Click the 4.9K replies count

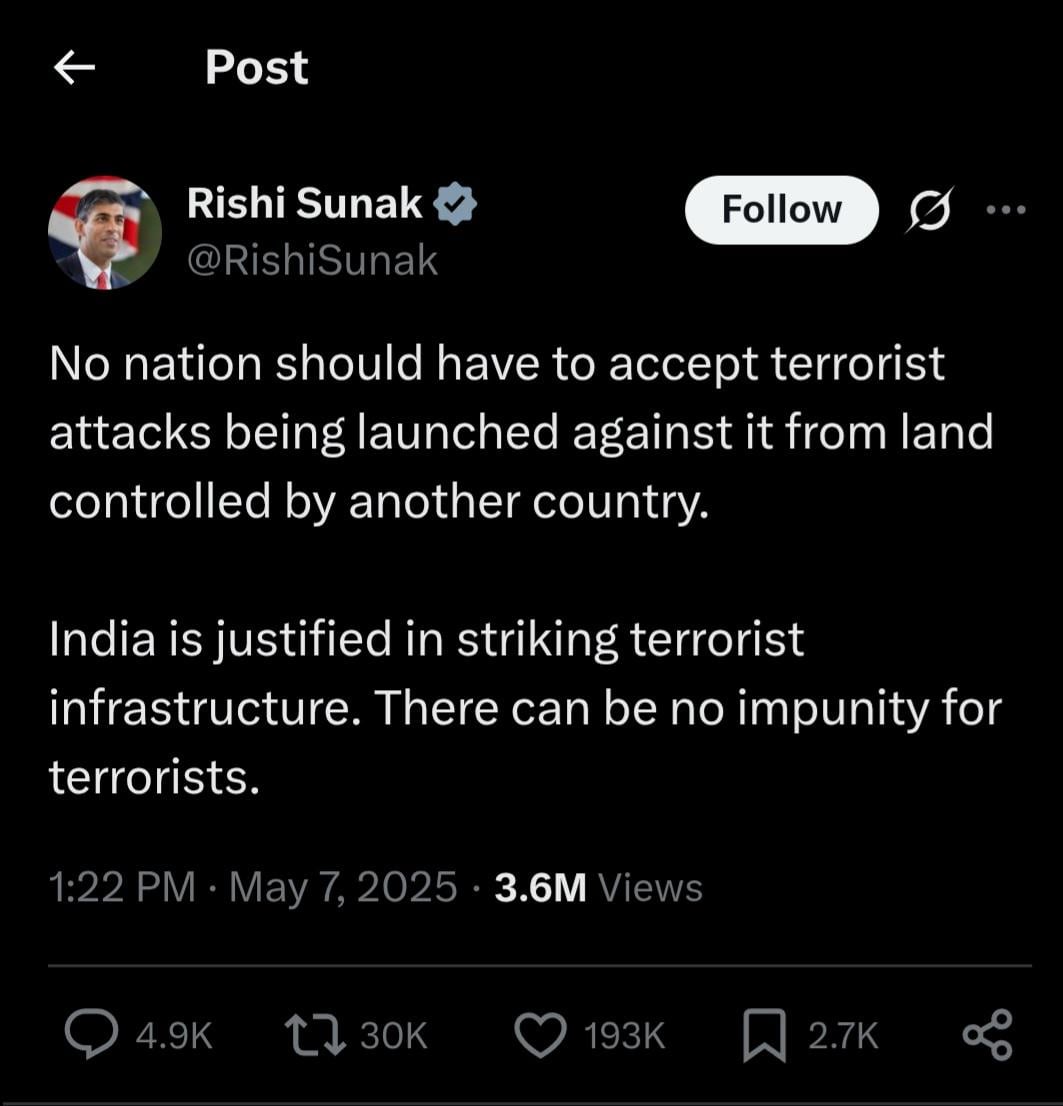click(174, 1036)
